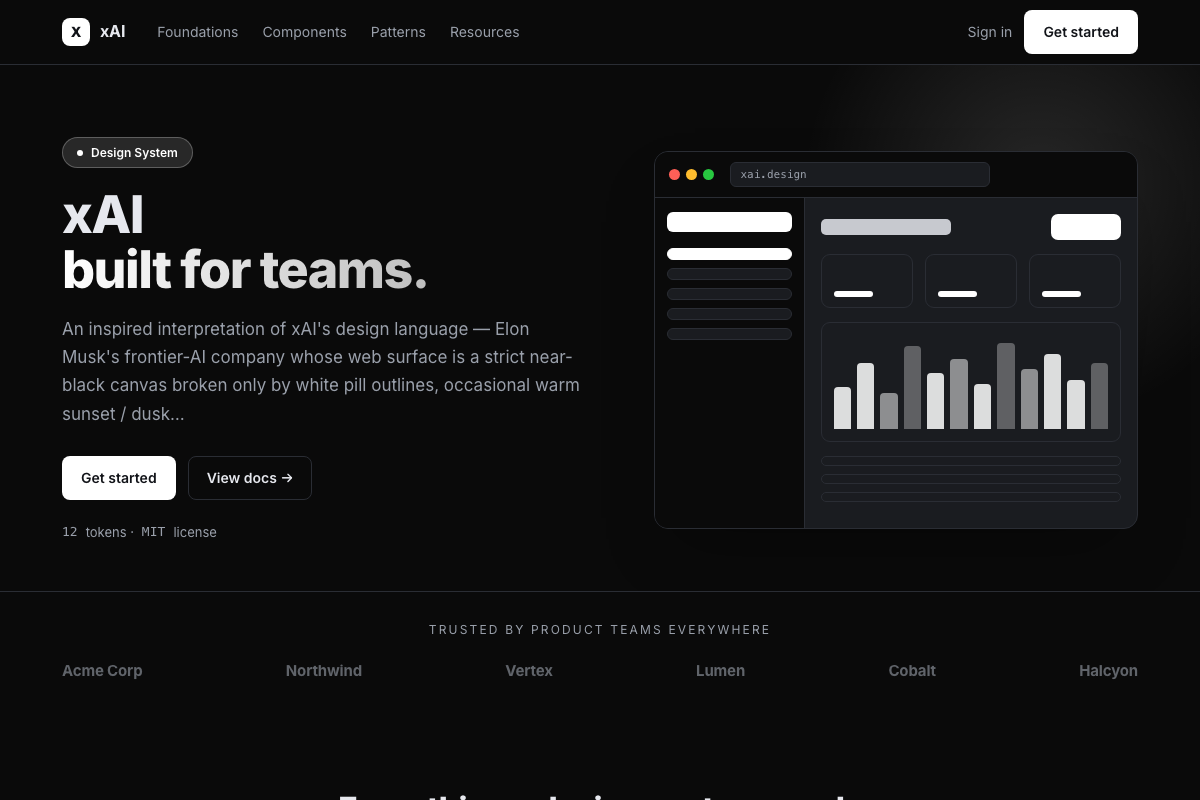Select Patterns in the navigation bar
Viewport: 1200px width, 800px height.
(398, 32)
